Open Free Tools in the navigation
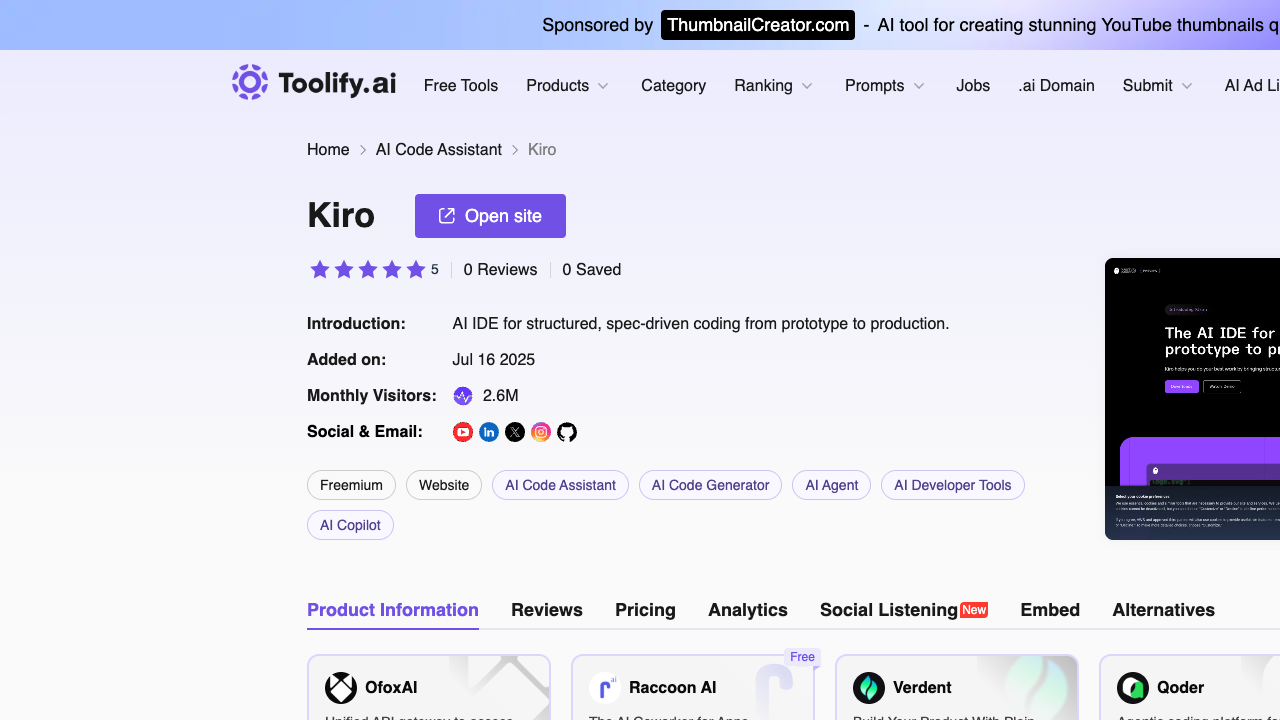 (x=461, y=86)
